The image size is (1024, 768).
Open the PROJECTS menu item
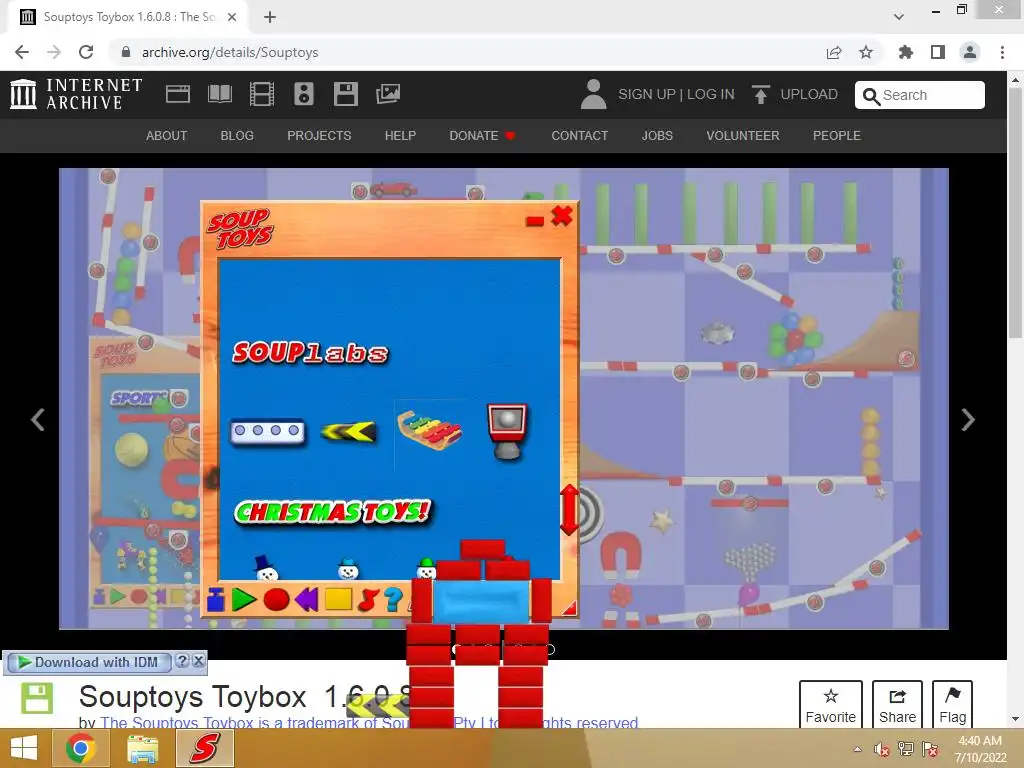[319, 135]
